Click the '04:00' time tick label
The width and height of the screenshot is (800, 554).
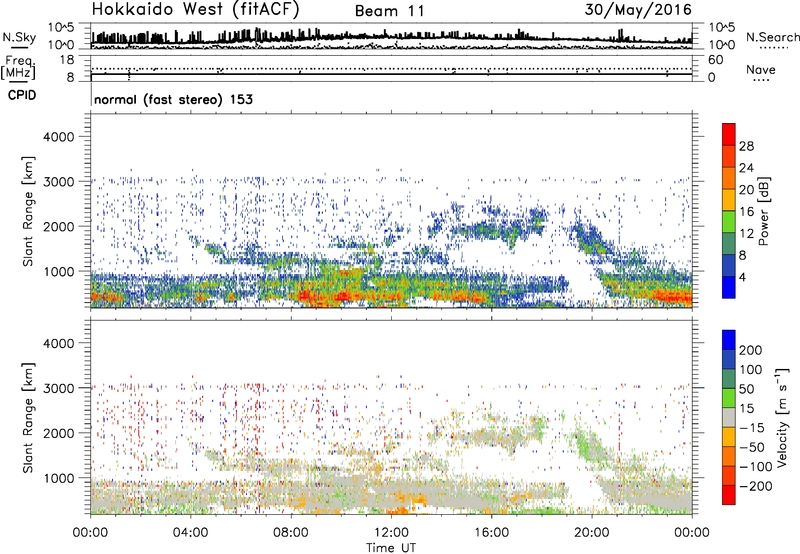[190, 533]
